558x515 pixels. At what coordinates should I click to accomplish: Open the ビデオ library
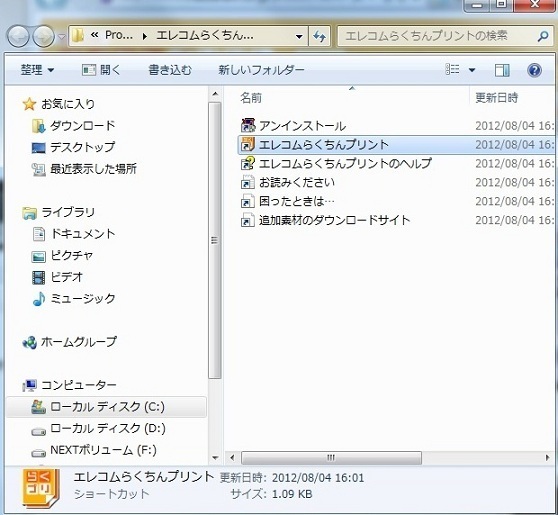(67, 277)
